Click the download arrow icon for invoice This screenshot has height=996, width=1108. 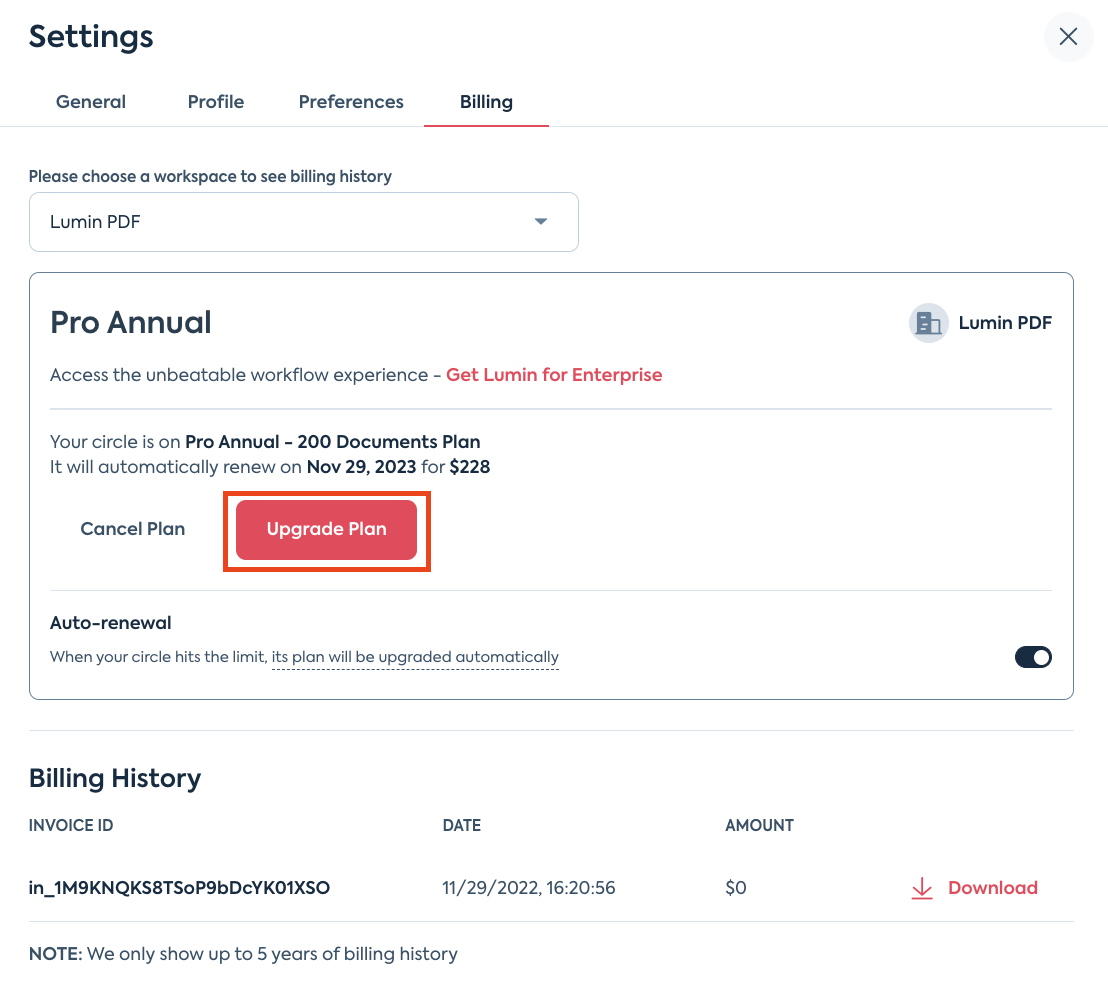(x=921, y=888)
